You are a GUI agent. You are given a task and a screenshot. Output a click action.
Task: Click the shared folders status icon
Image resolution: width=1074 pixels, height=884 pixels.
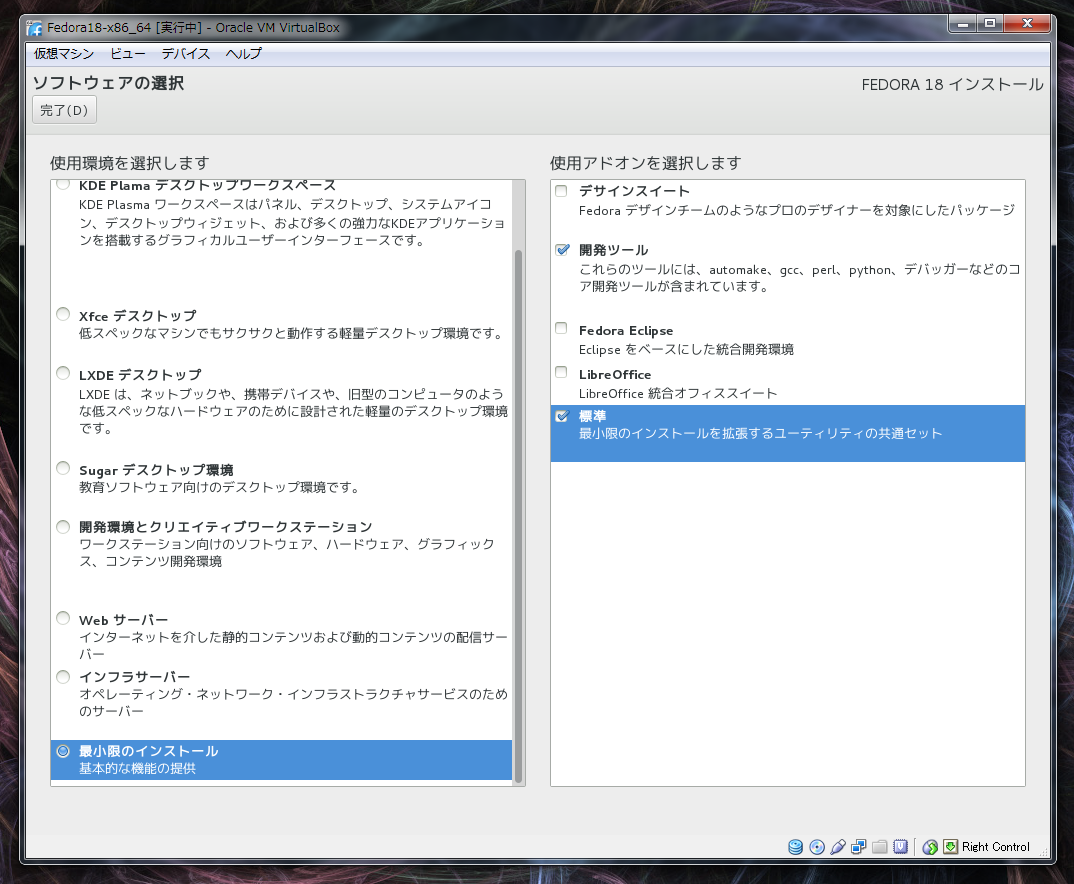[x=880, y=847]
